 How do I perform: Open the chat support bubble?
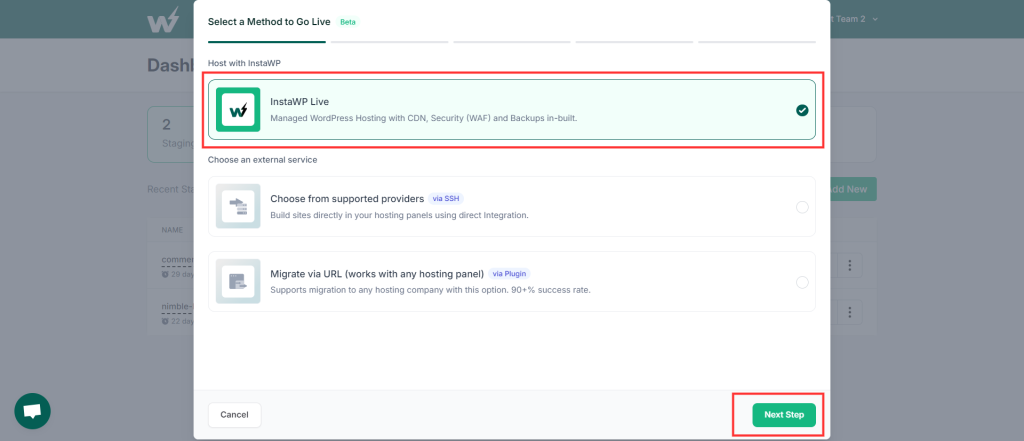33,411
